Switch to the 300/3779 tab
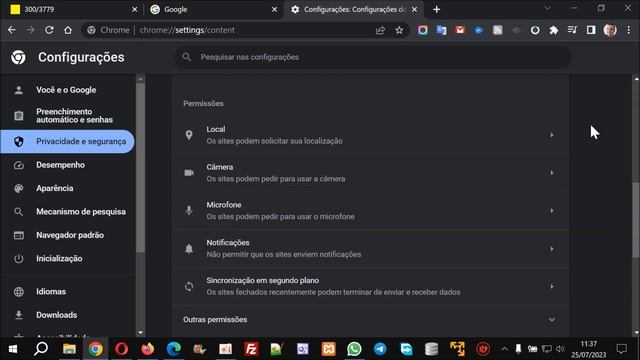 point(73,9)
